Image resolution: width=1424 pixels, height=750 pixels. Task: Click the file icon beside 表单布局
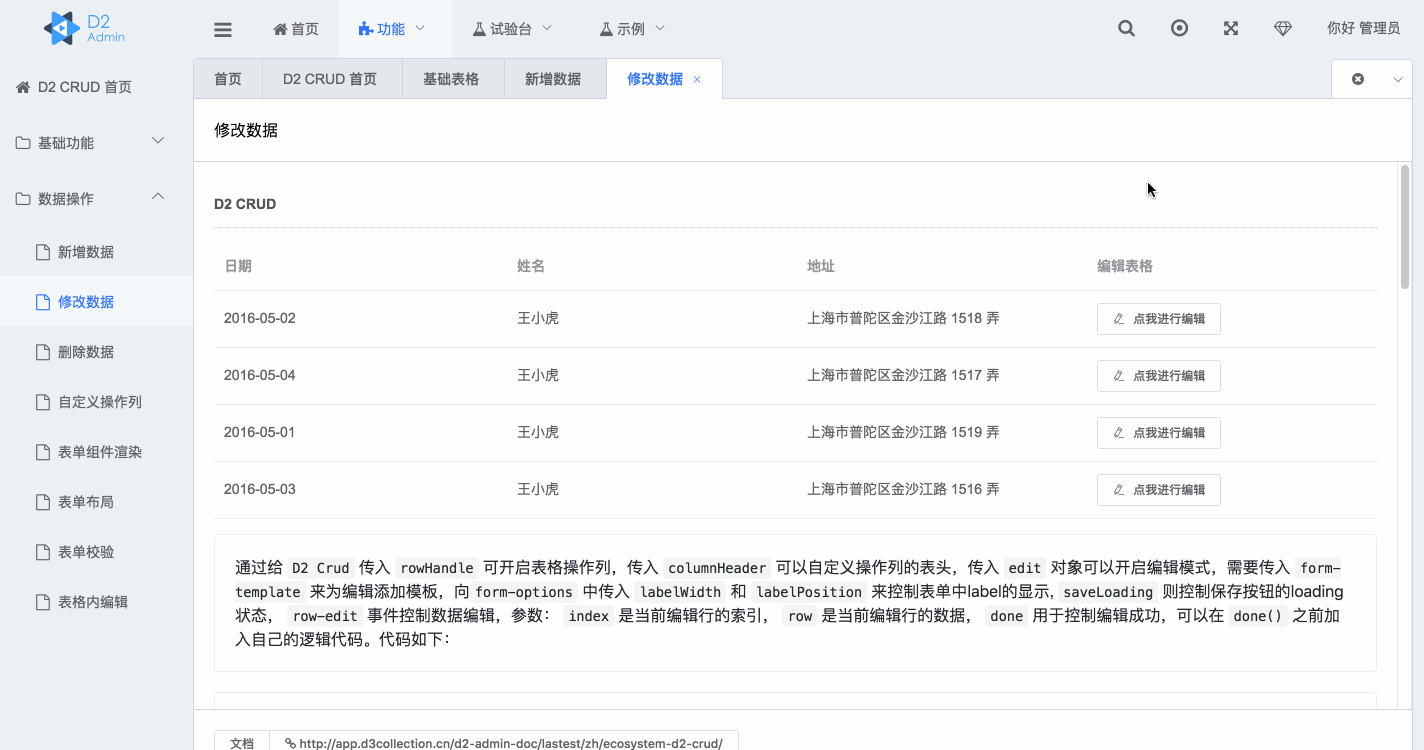pos(43,502)
